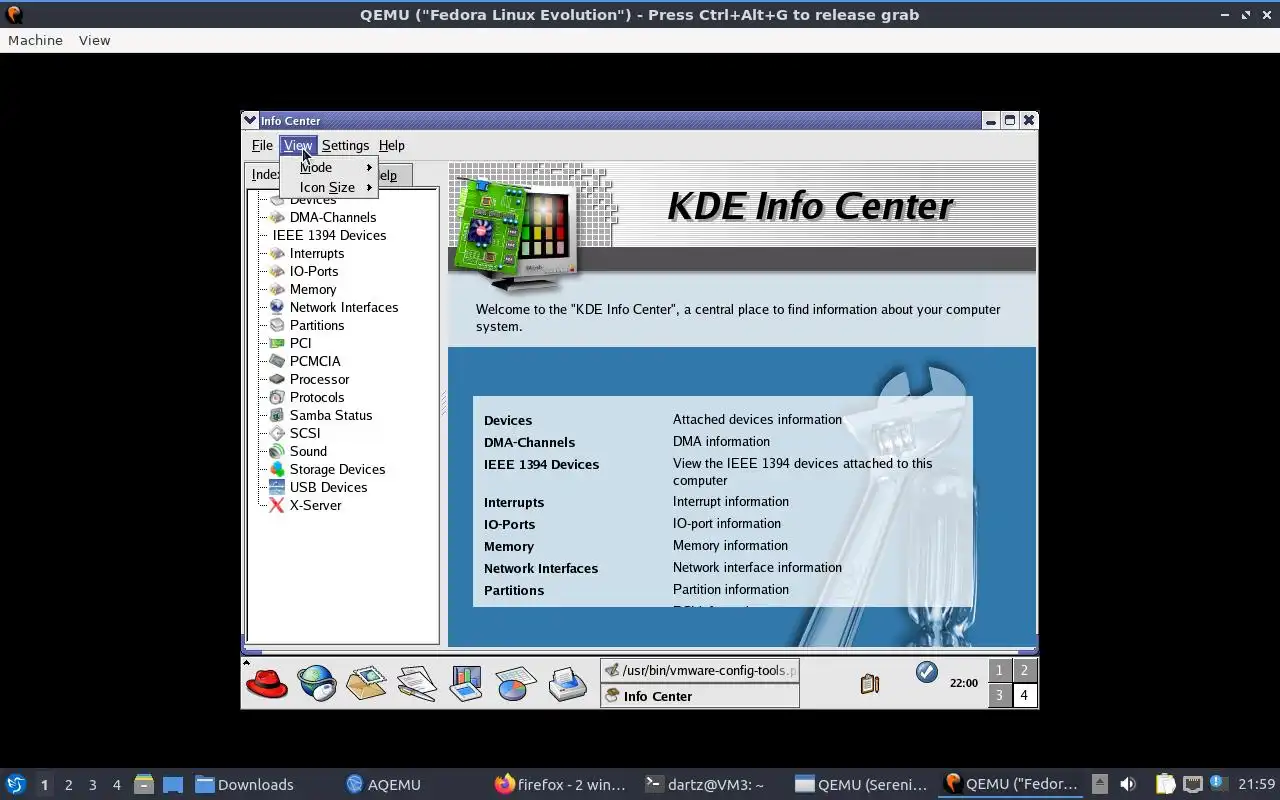
Task: Click the panel hide arrow button
Action: click(246, 662)
